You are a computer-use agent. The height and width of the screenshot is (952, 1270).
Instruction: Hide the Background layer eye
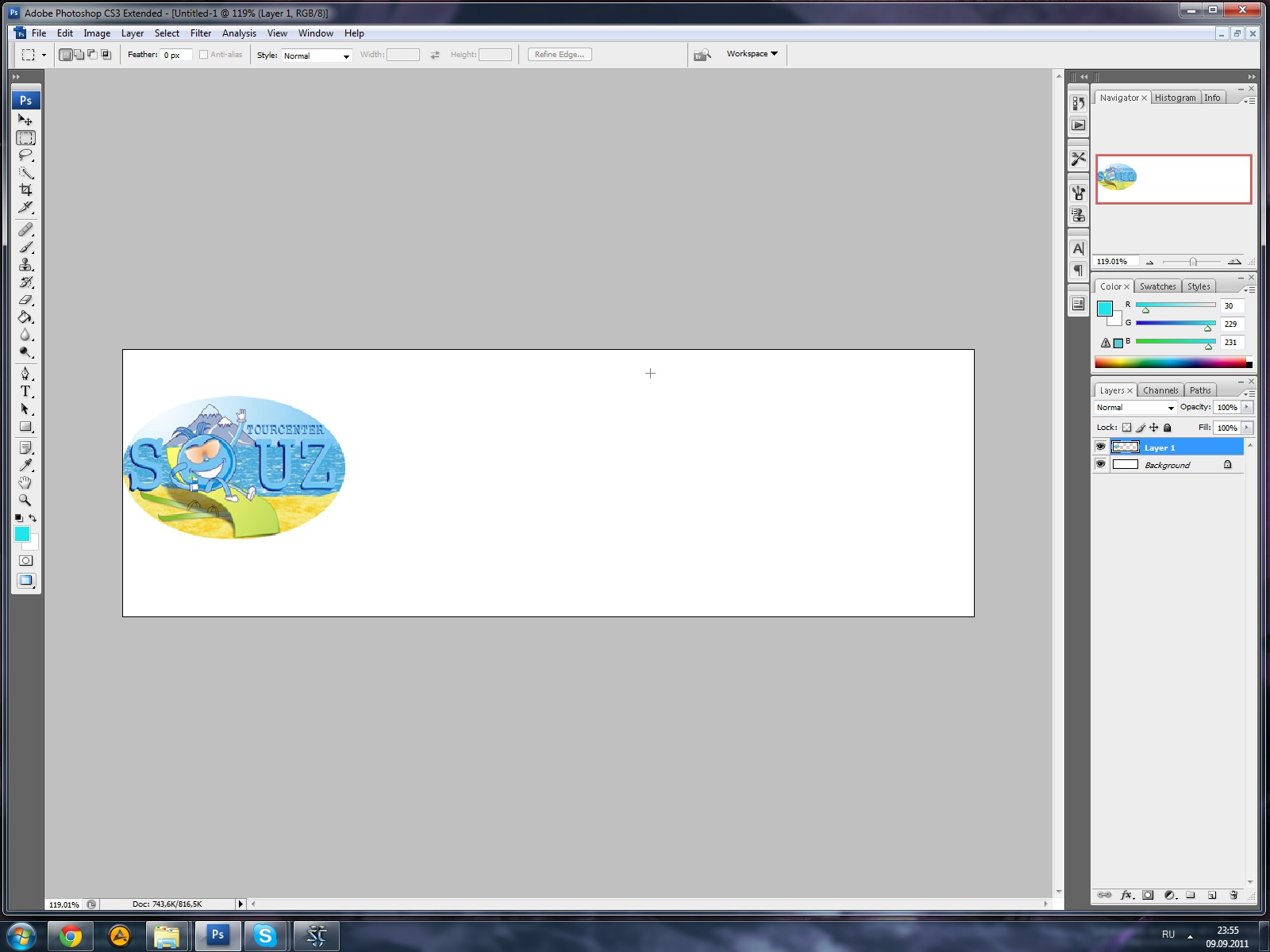click(x=1100, y=464)
